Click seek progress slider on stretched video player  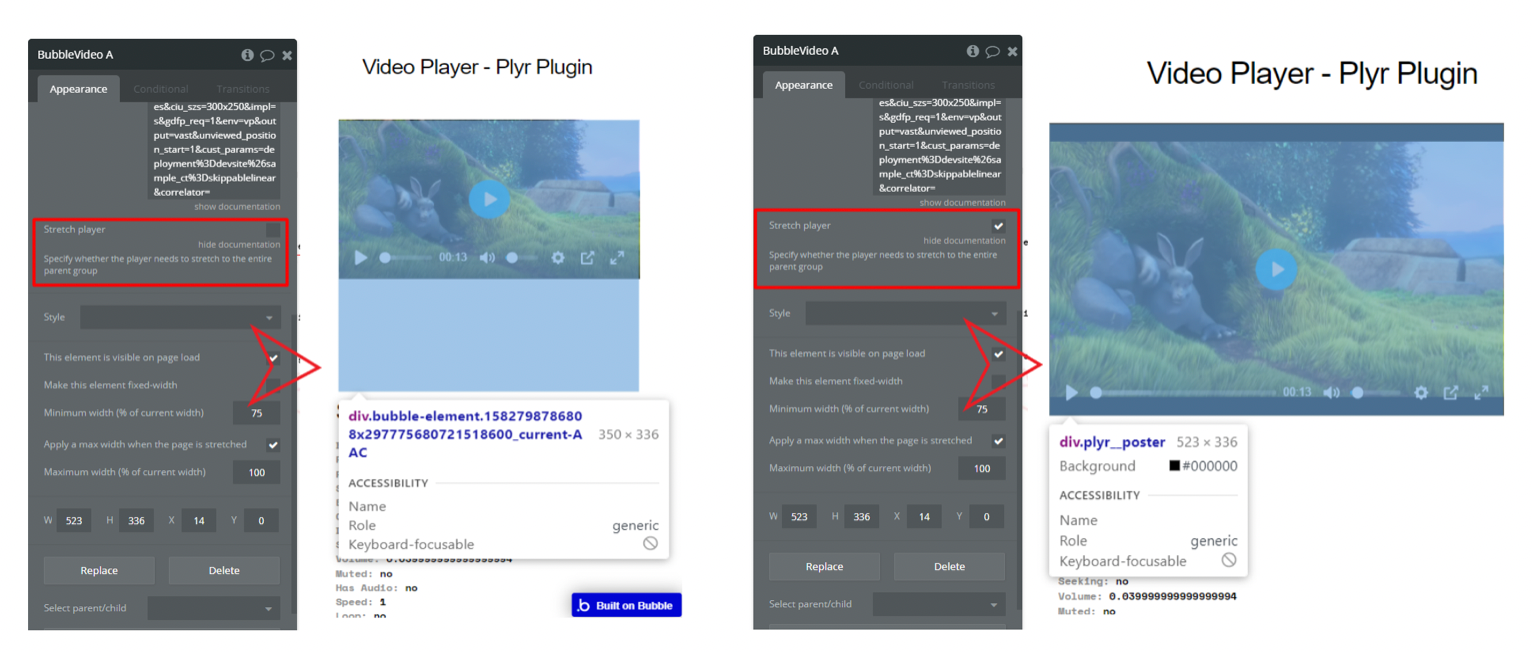coord(1183,393)
